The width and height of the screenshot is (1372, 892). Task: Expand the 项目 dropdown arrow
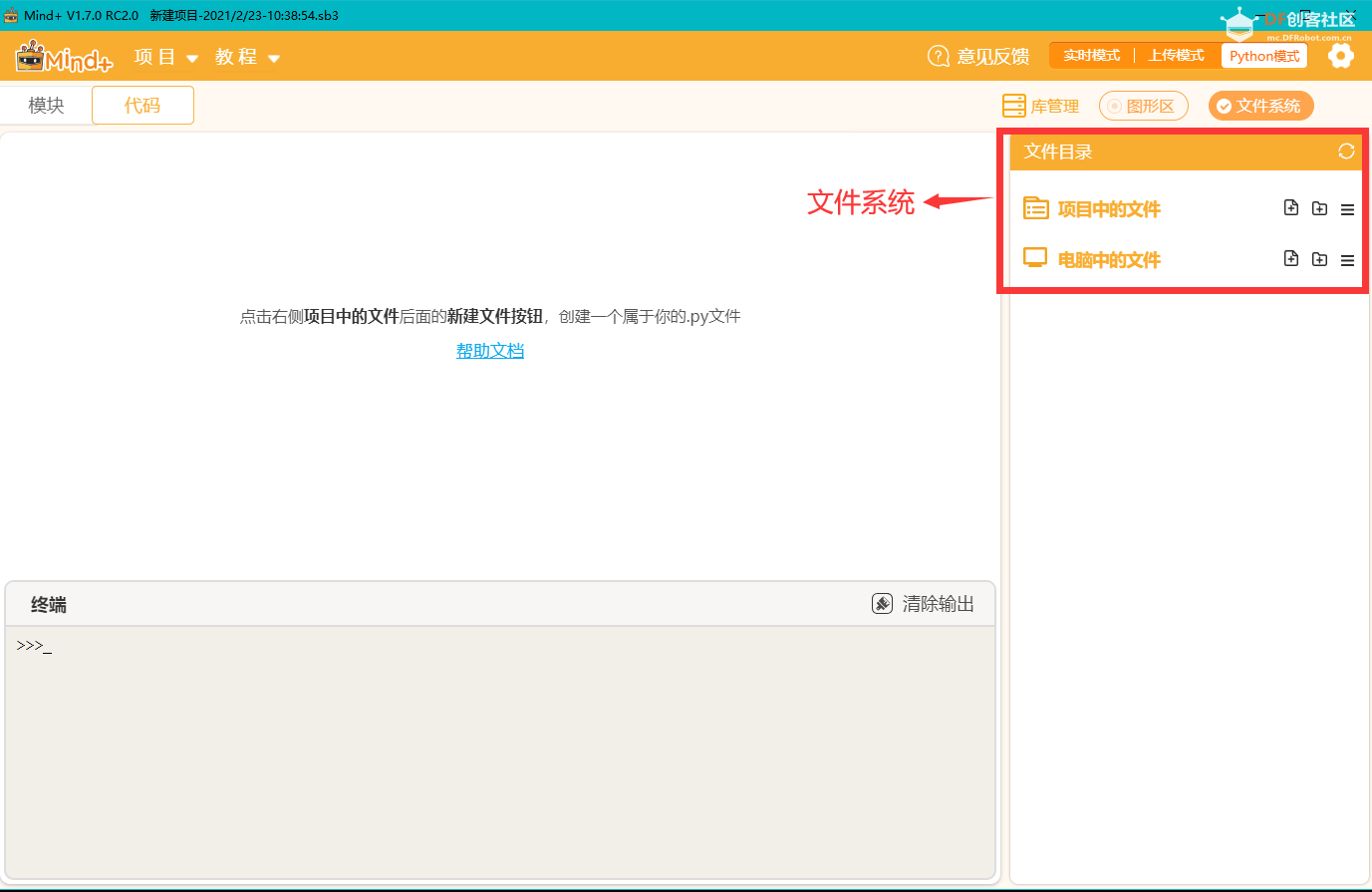192,59
